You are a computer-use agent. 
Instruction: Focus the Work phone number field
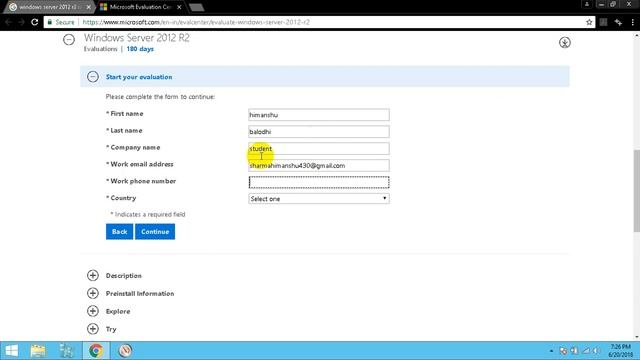[x=319, y=182]
